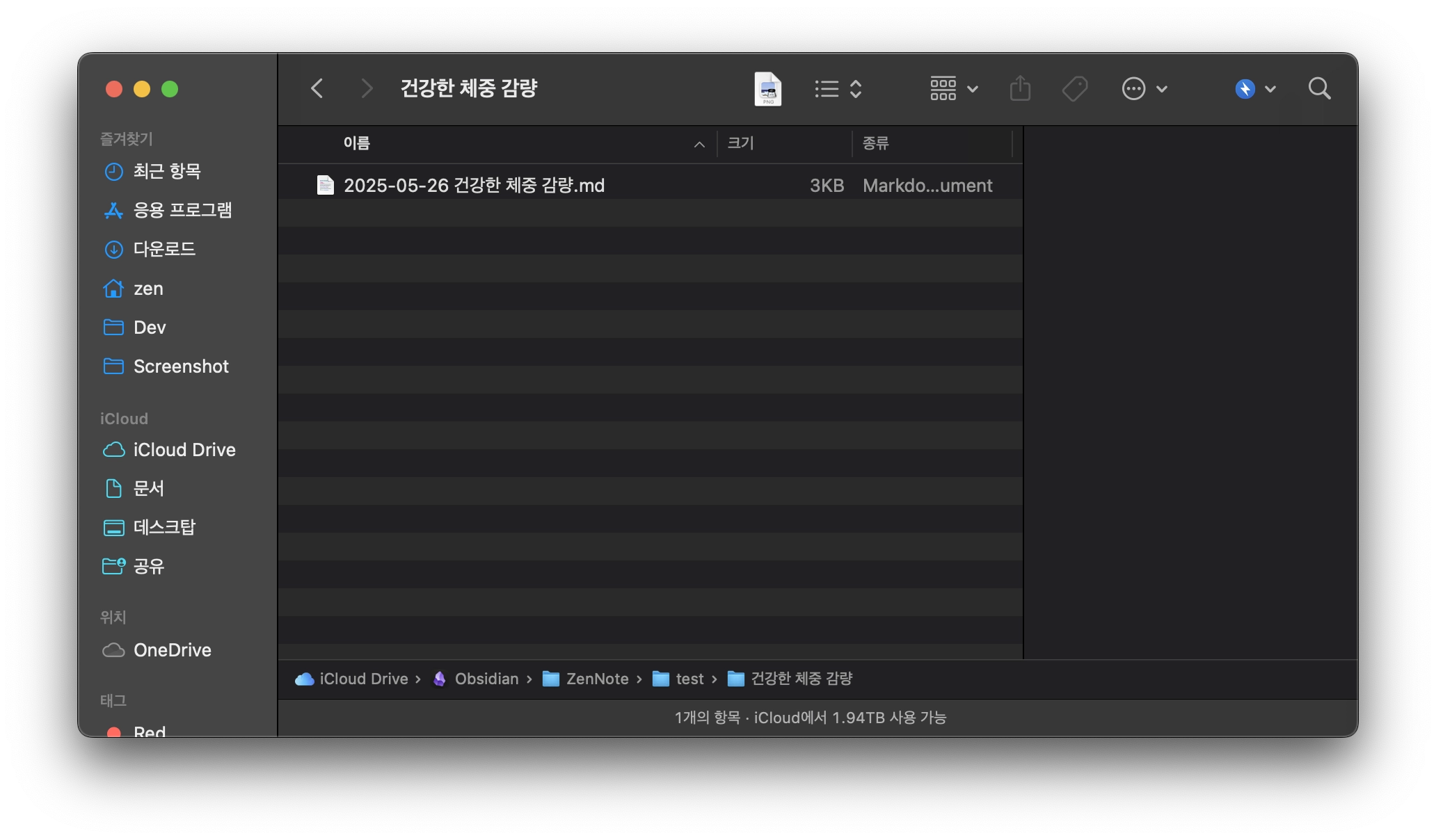1436x840 pixels.
Task: Jump to Obsidian in path bar
Action: coord(486,679)
